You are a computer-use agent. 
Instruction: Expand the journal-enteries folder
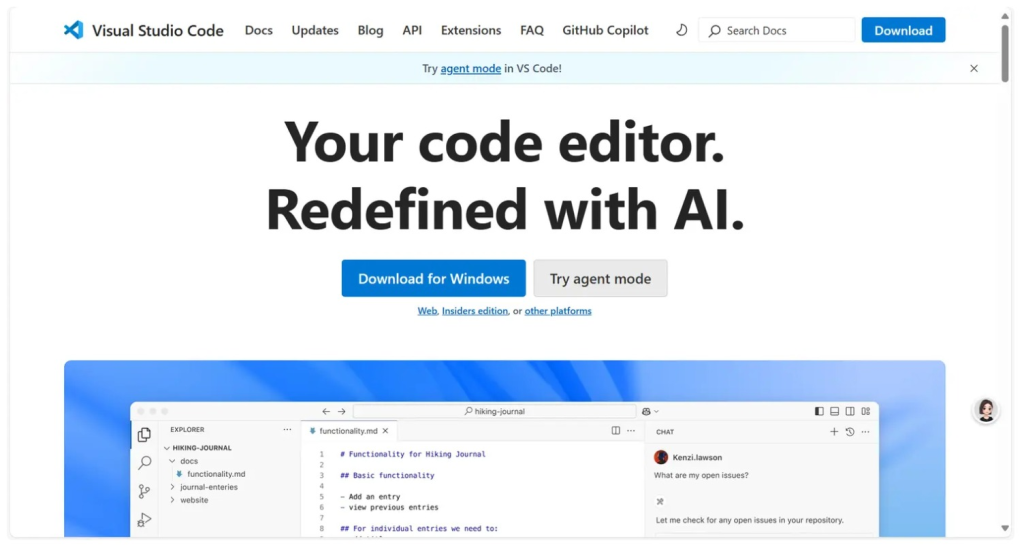(172, 487)
